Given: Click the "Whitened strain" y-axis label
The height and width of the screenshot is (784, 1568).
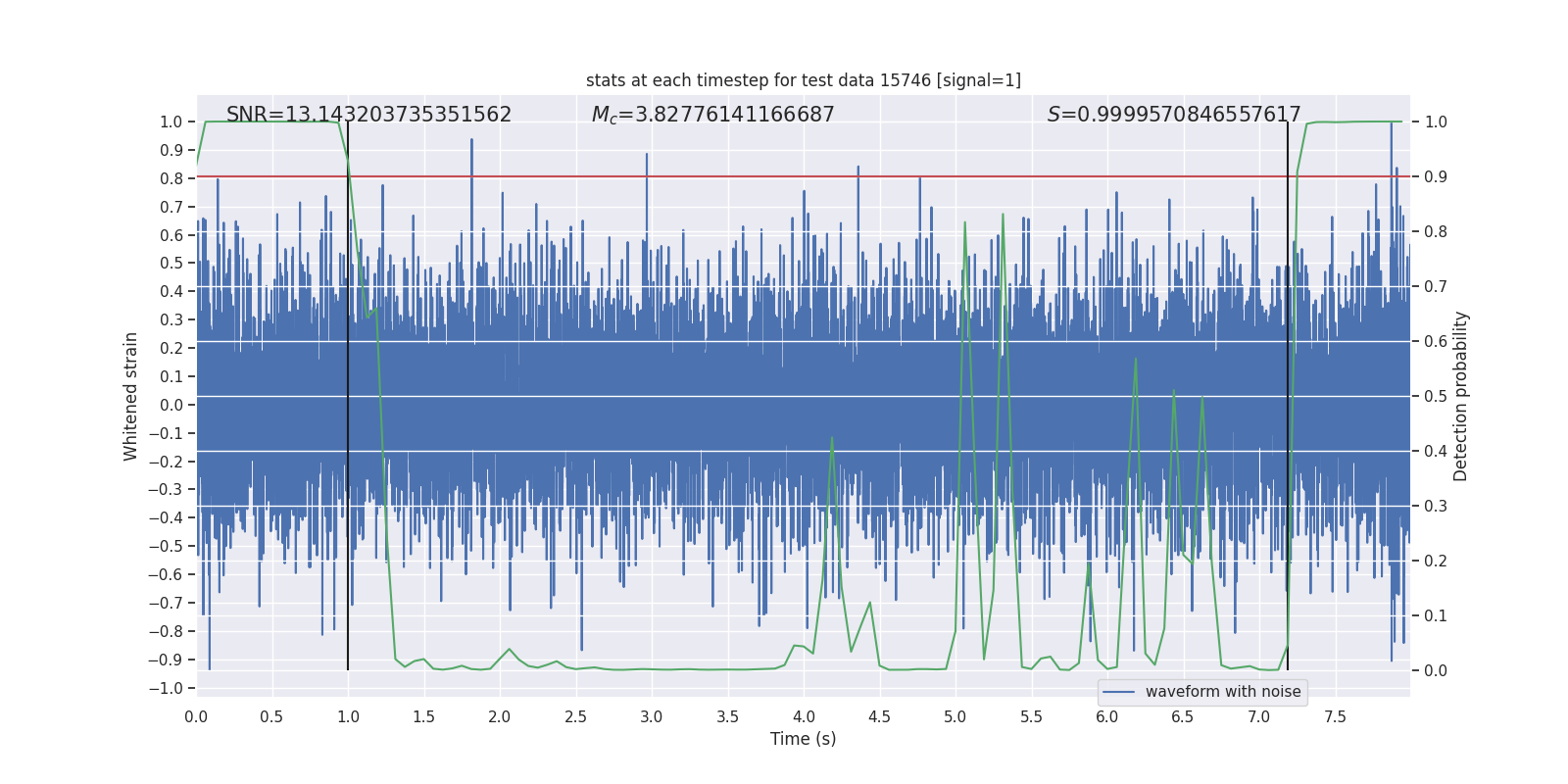Looking at the screenshot, I should tap(131, 396).
